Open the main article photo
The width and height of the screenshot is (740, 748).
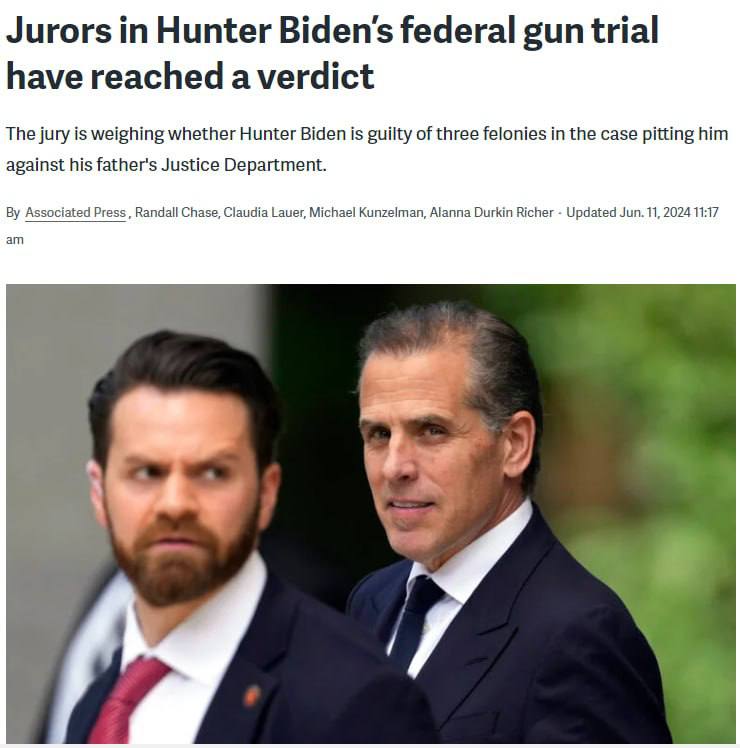(371, 513)
